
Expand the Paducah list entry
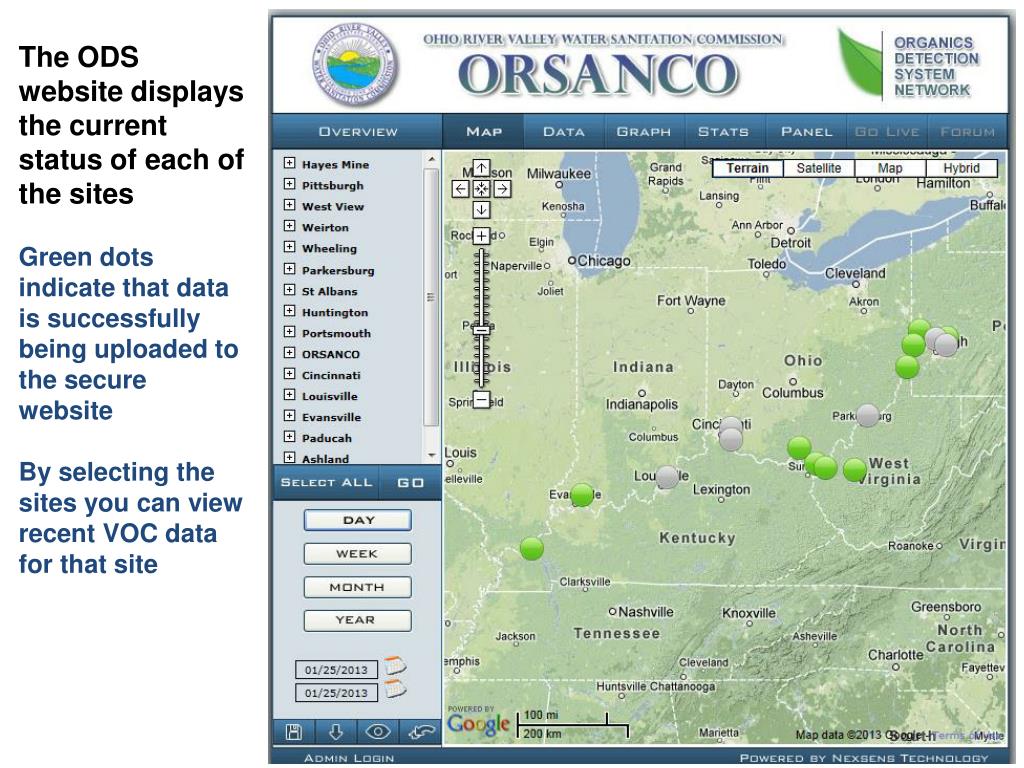click(x=289, y=436)
